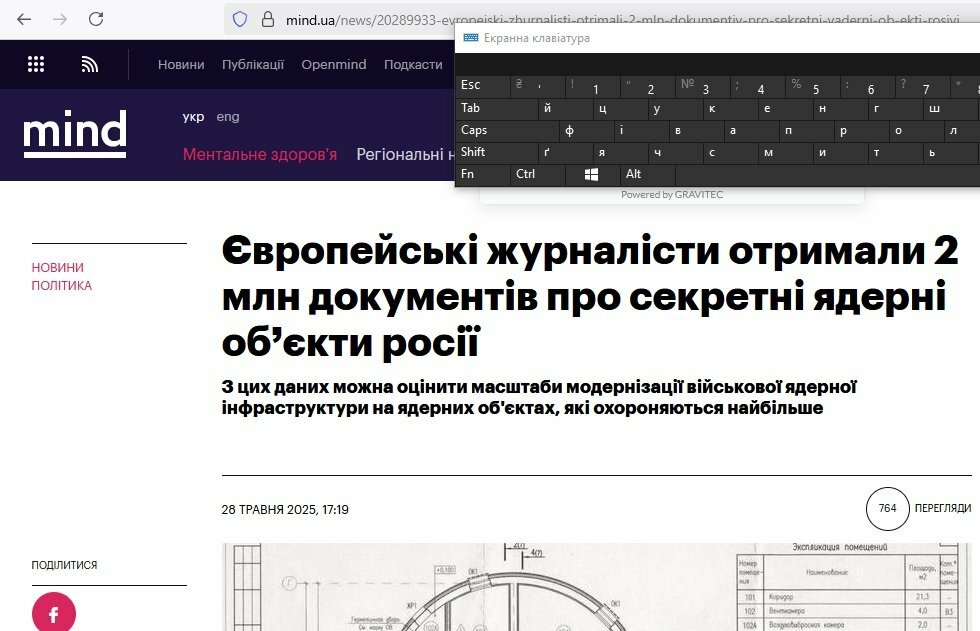
Task: Tap the я key on the on-screen keyboard
Action: (x=620, y=152)
